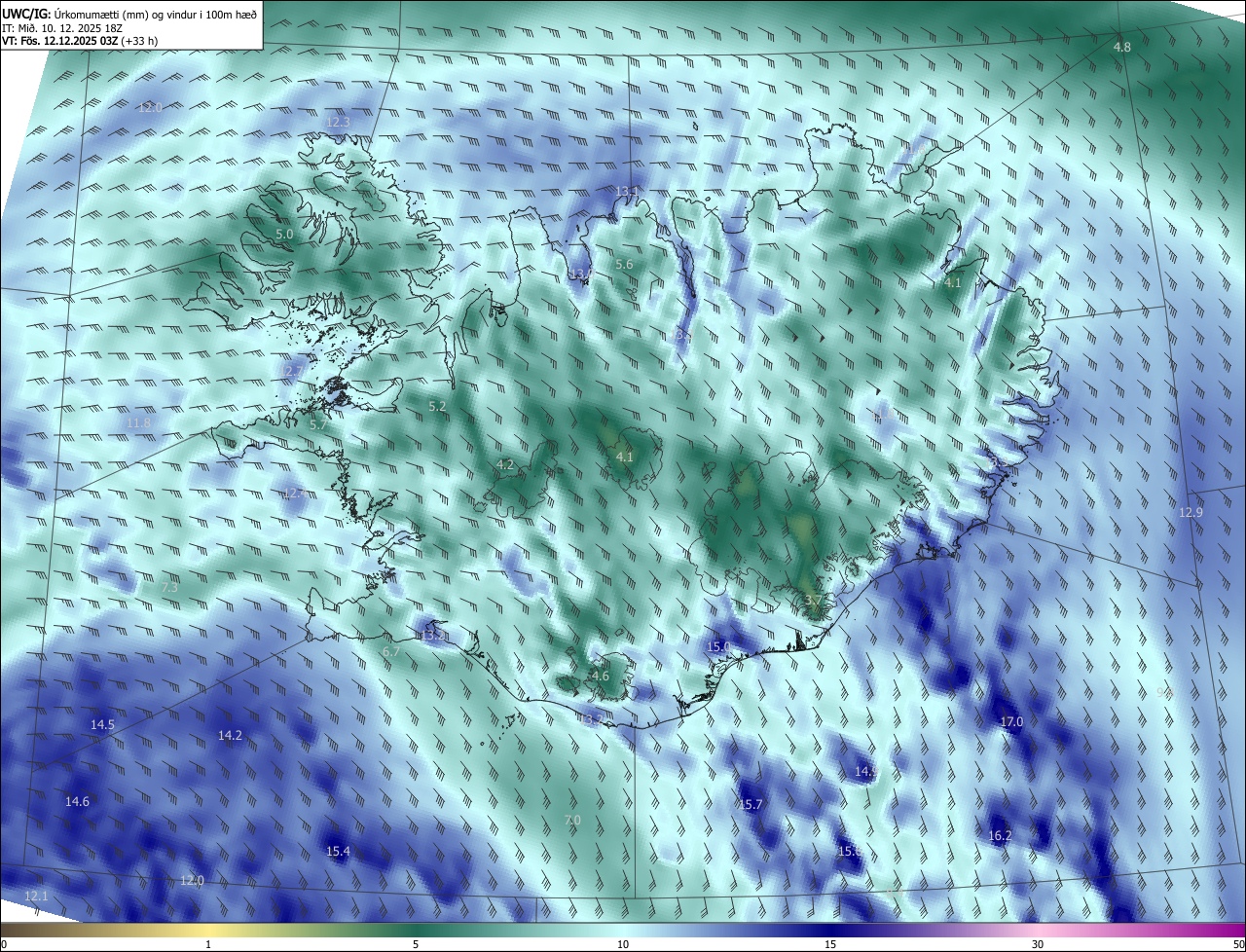Click the 14.2 value label
The image size is (1246, 952).
(230, 735)
